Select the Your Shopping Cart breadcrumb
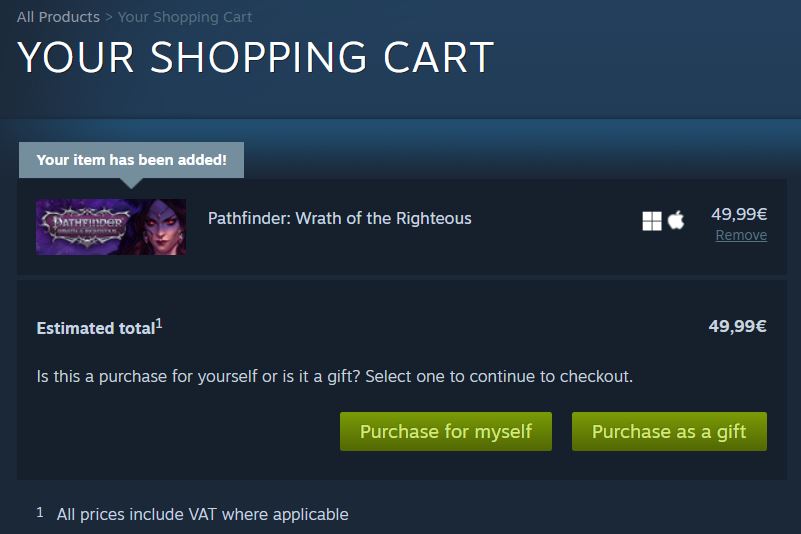801x534 pixels. (185, 17)
